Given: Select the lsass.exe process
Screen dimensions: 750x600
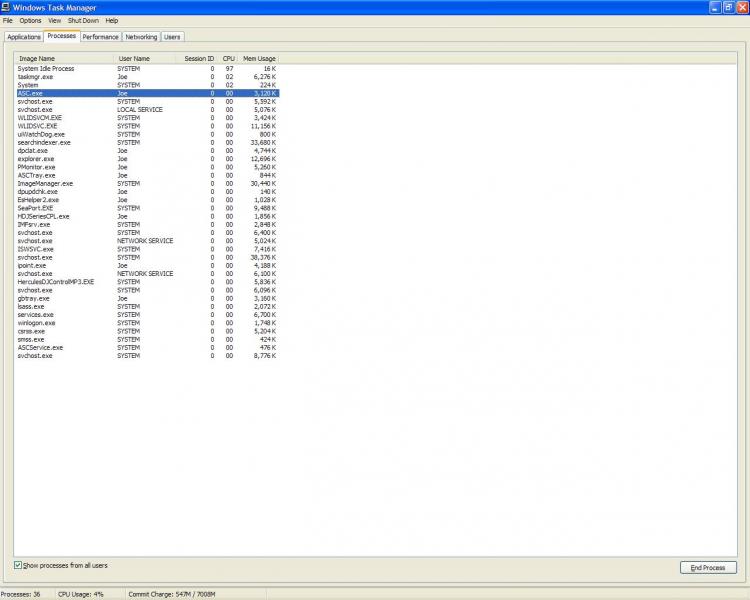Looking at the screenshot, I should tap(147, 307).
